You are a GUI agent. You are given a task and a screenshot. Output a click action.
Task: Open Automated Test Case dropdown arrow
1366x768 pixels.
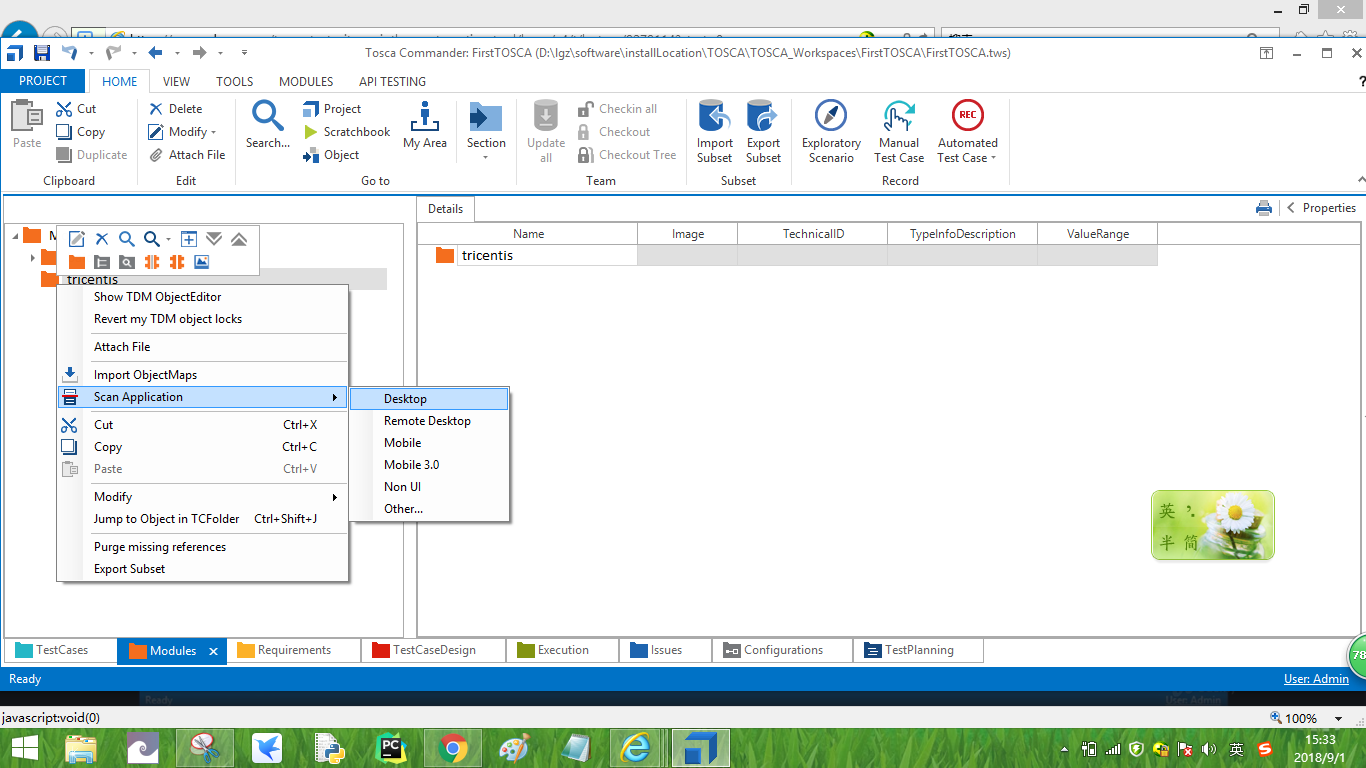click(993, 158)
